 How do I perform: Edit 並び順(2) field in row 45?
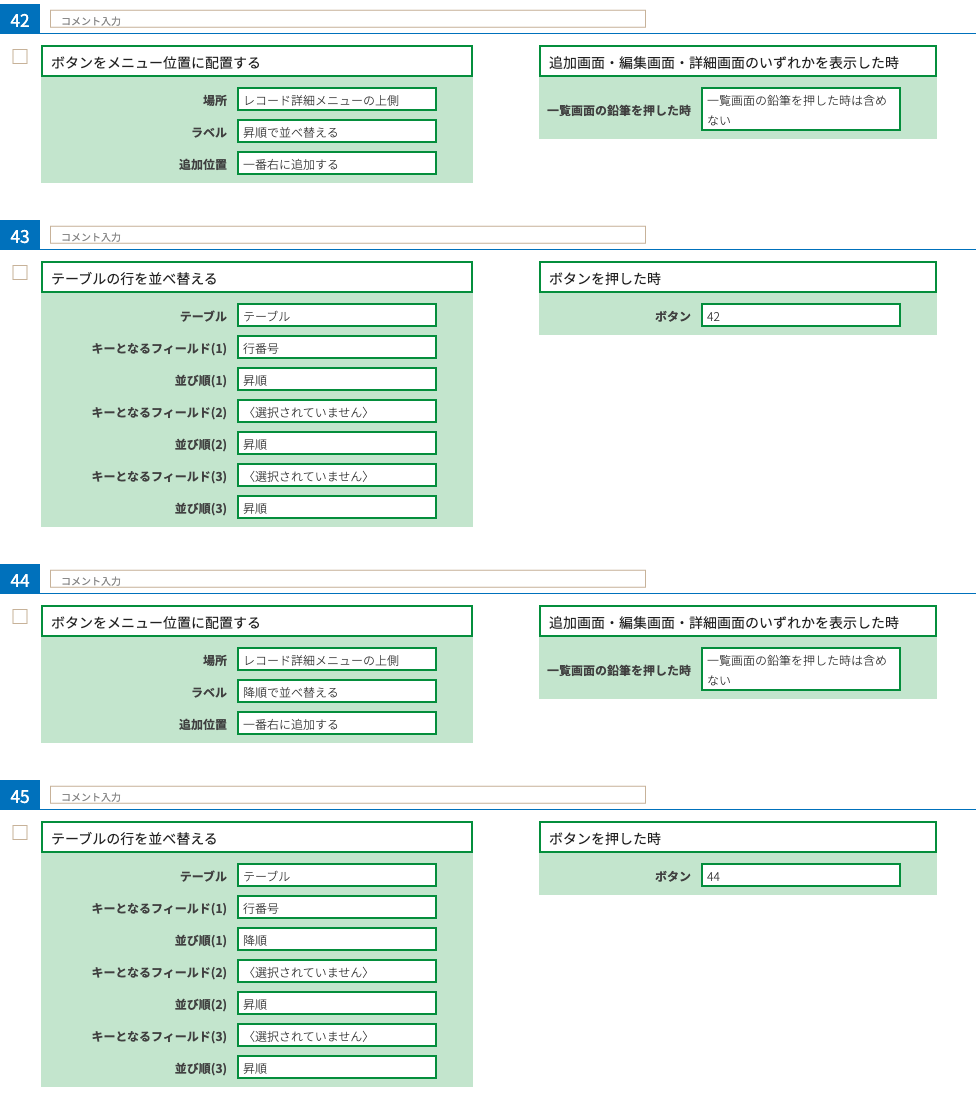[337, 1003]
